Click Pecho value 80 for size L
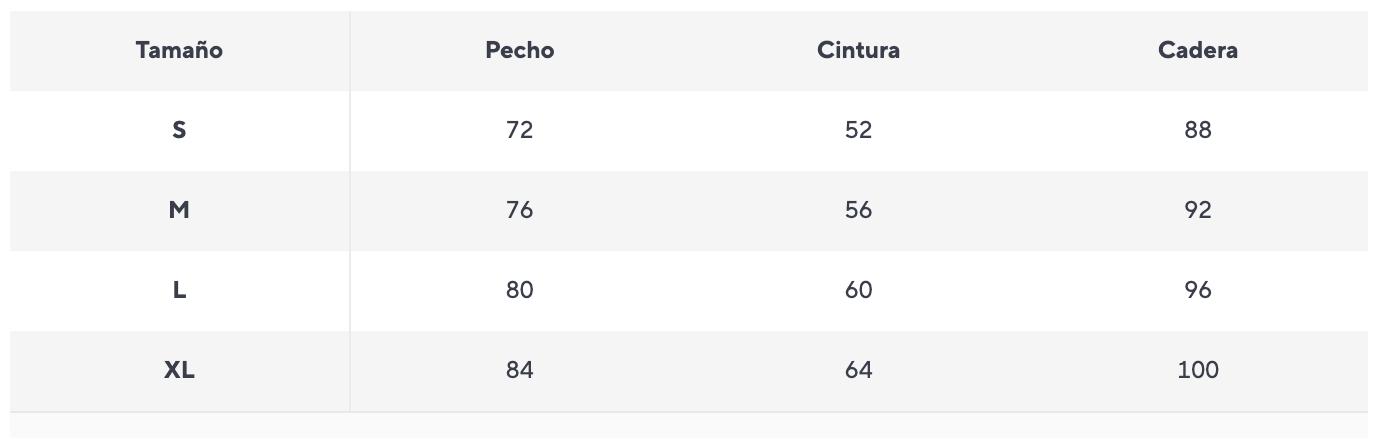This screenshot has width=1376, height=438. pyautogui.click(x=519, y=290)
